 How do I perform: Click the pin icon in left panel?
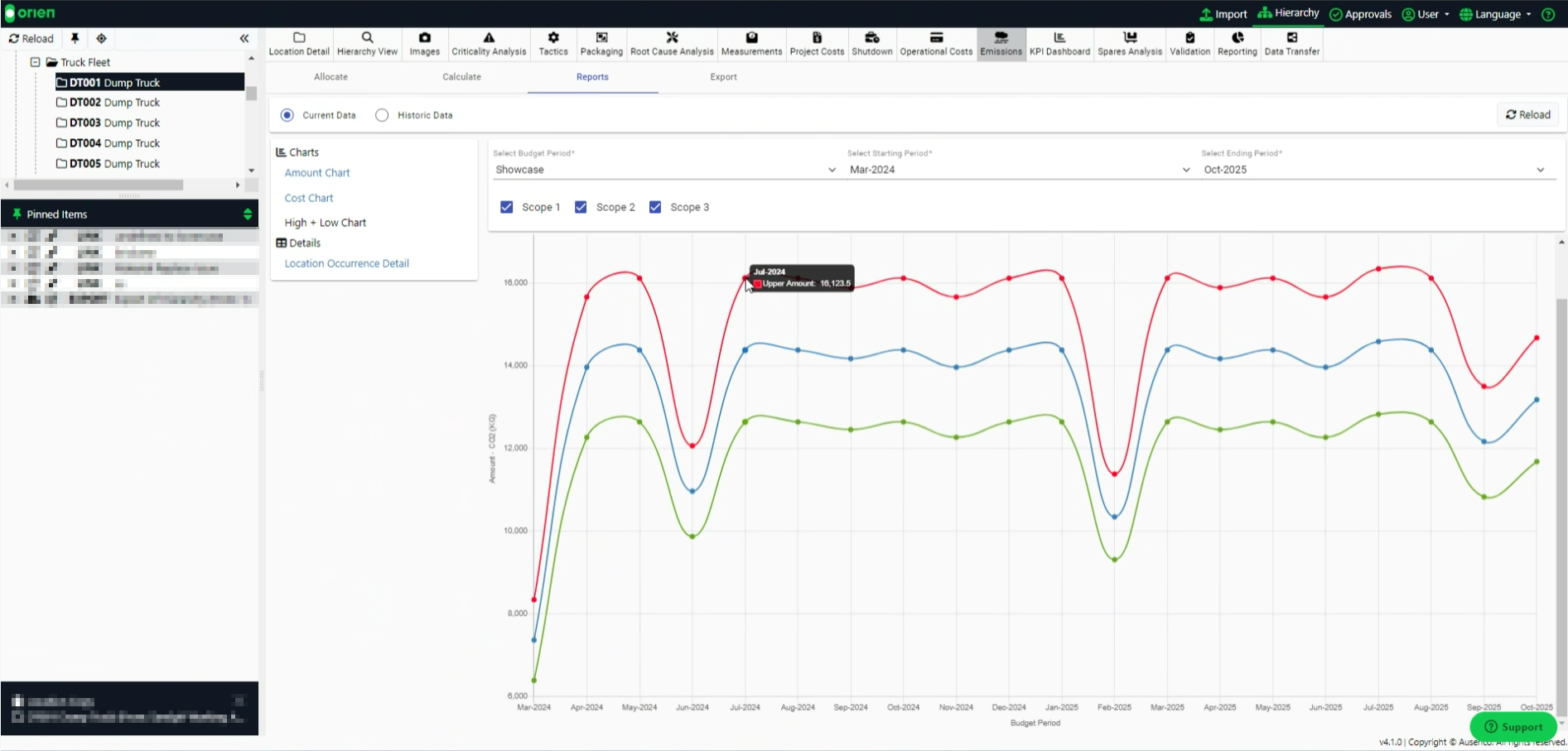click(75, 38)
